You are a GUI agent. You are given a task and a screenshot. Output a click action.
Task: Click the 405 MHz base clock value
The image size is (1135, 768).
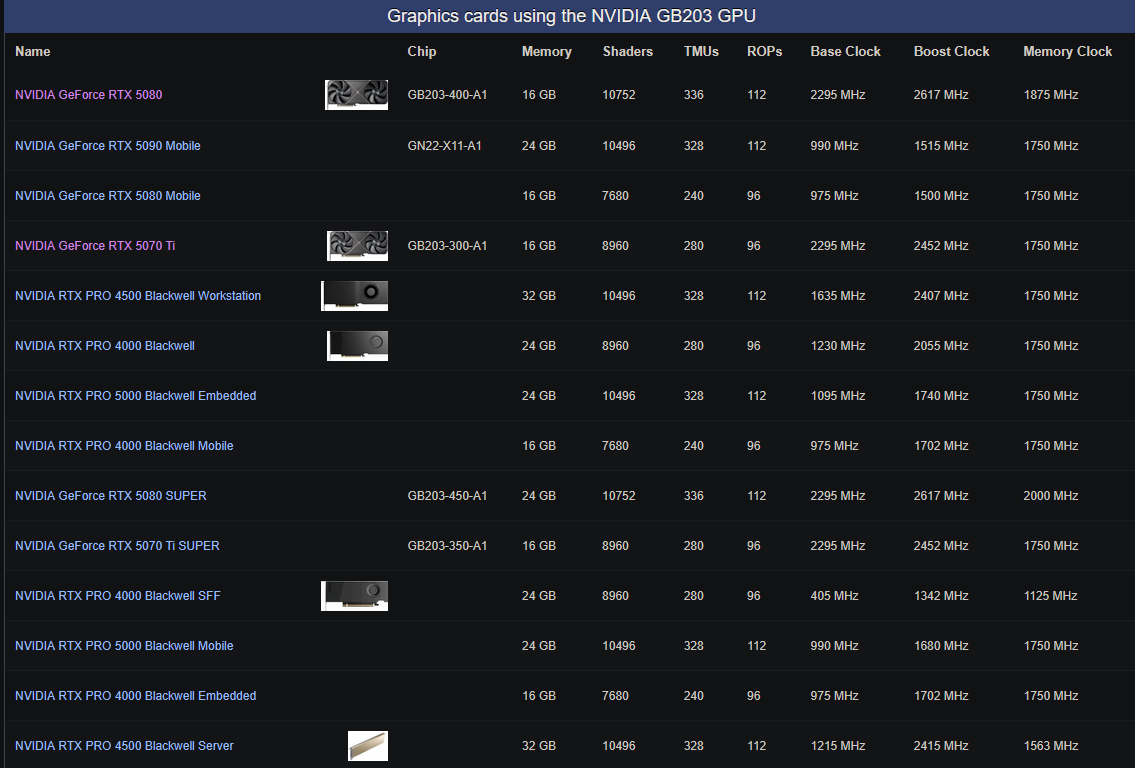(834, 595)
